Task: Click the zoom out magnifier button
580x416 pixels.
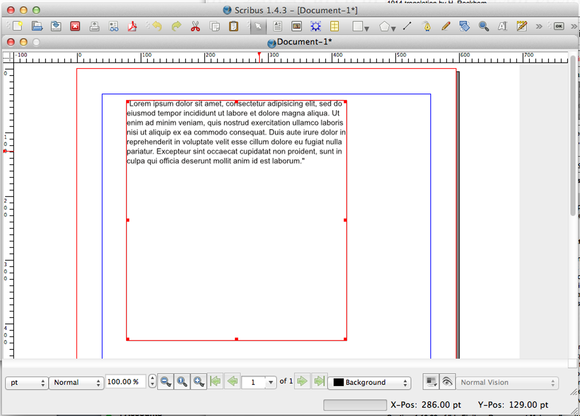Action: pyautogui.click(x=165, y=382)
